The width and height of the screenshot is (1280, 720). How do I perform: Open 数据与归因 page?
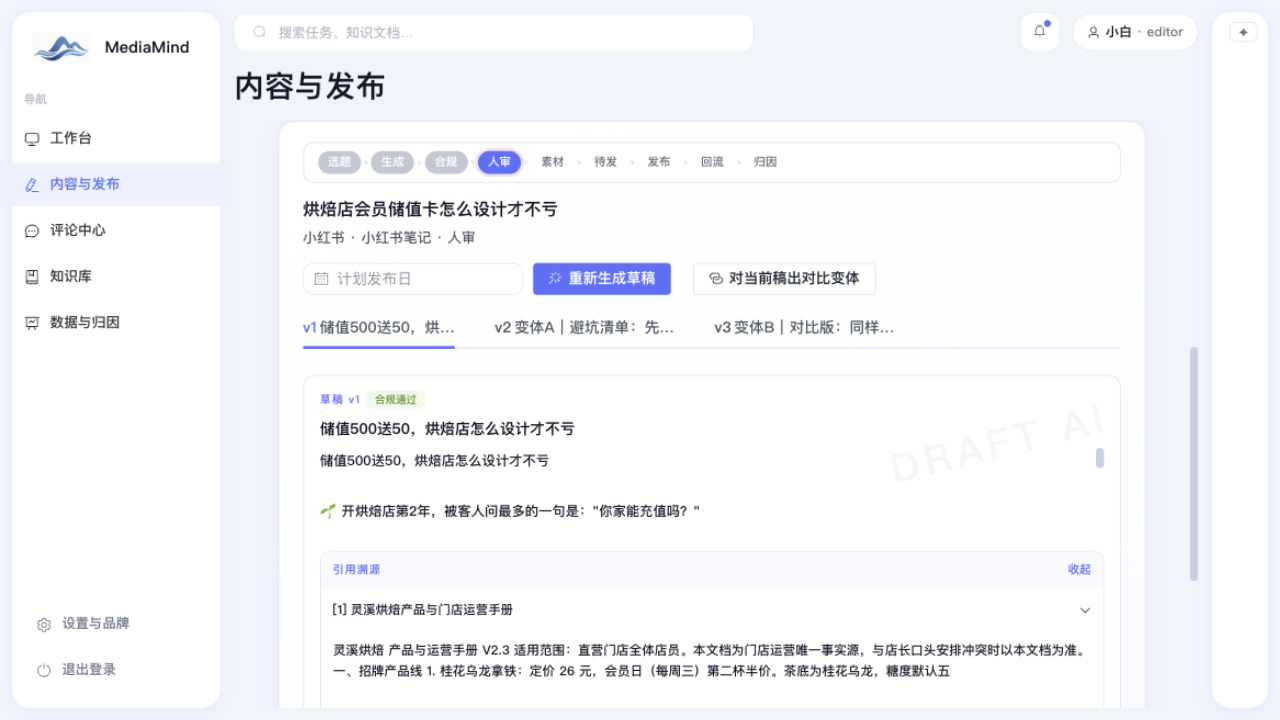(x=116, y=323)
